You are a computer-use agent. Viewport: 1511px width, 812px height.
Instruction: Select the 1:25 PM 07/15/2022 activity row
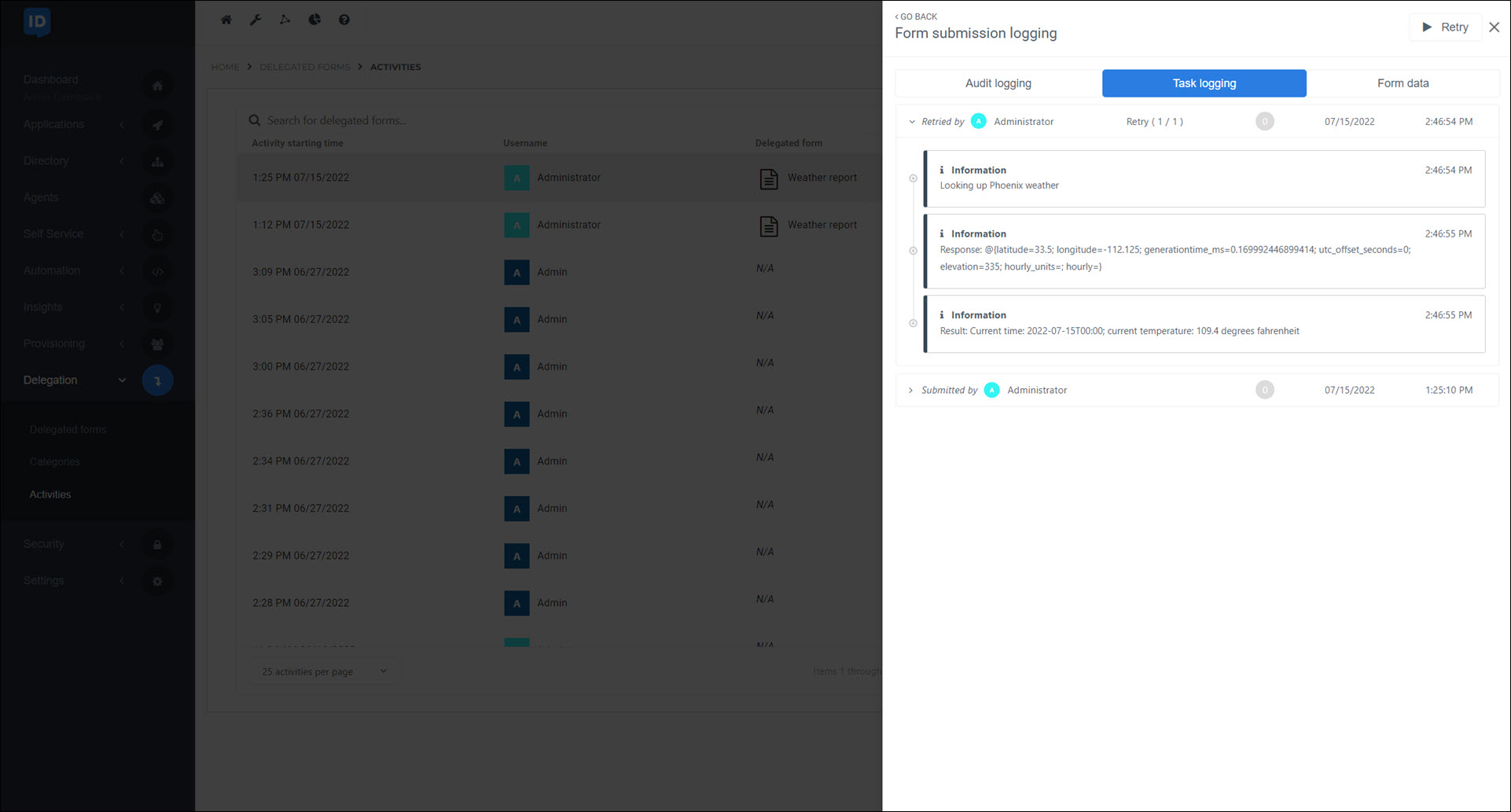point(559,178)
